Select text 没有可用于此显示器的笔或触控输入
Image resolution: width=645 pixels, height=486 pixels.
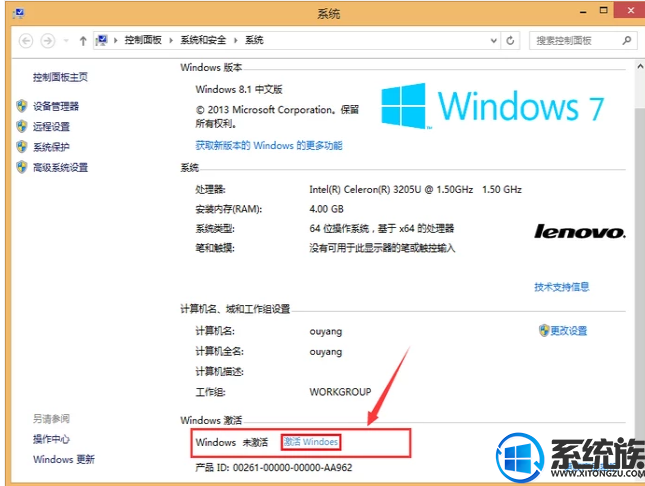click(x=382, y=248)
